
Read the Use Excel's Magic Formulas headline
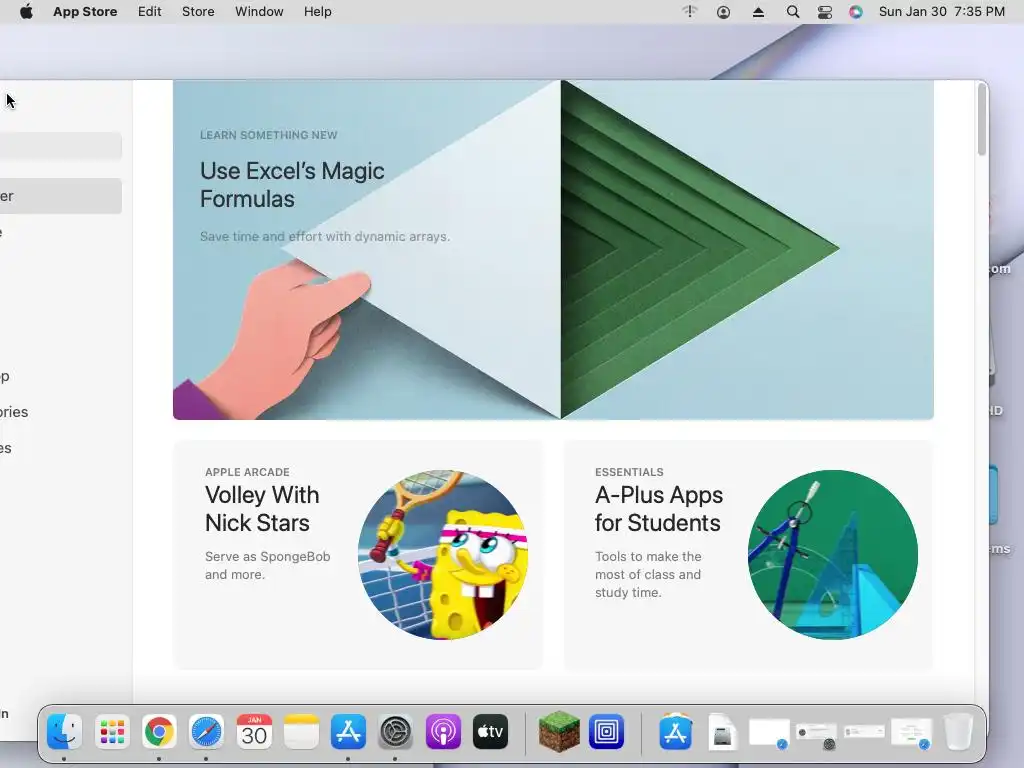(292, 185)
